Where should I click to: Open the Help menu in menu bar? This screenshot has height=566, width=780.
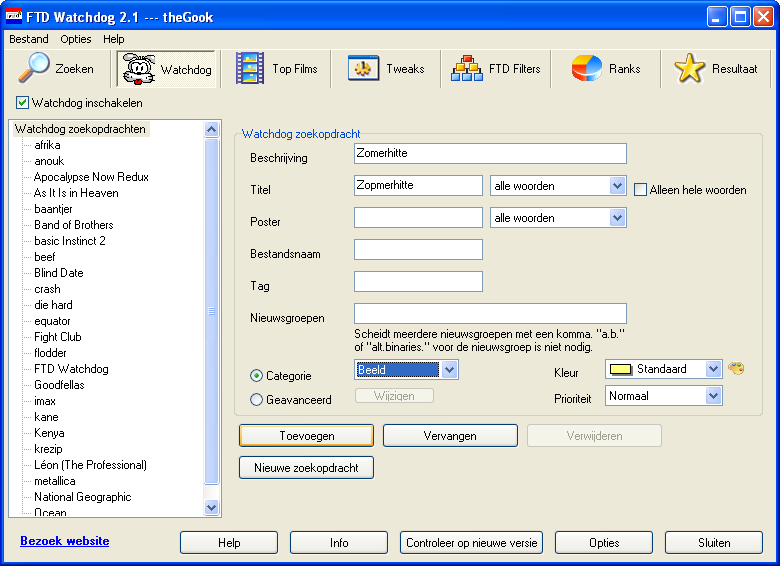(113, 39)
